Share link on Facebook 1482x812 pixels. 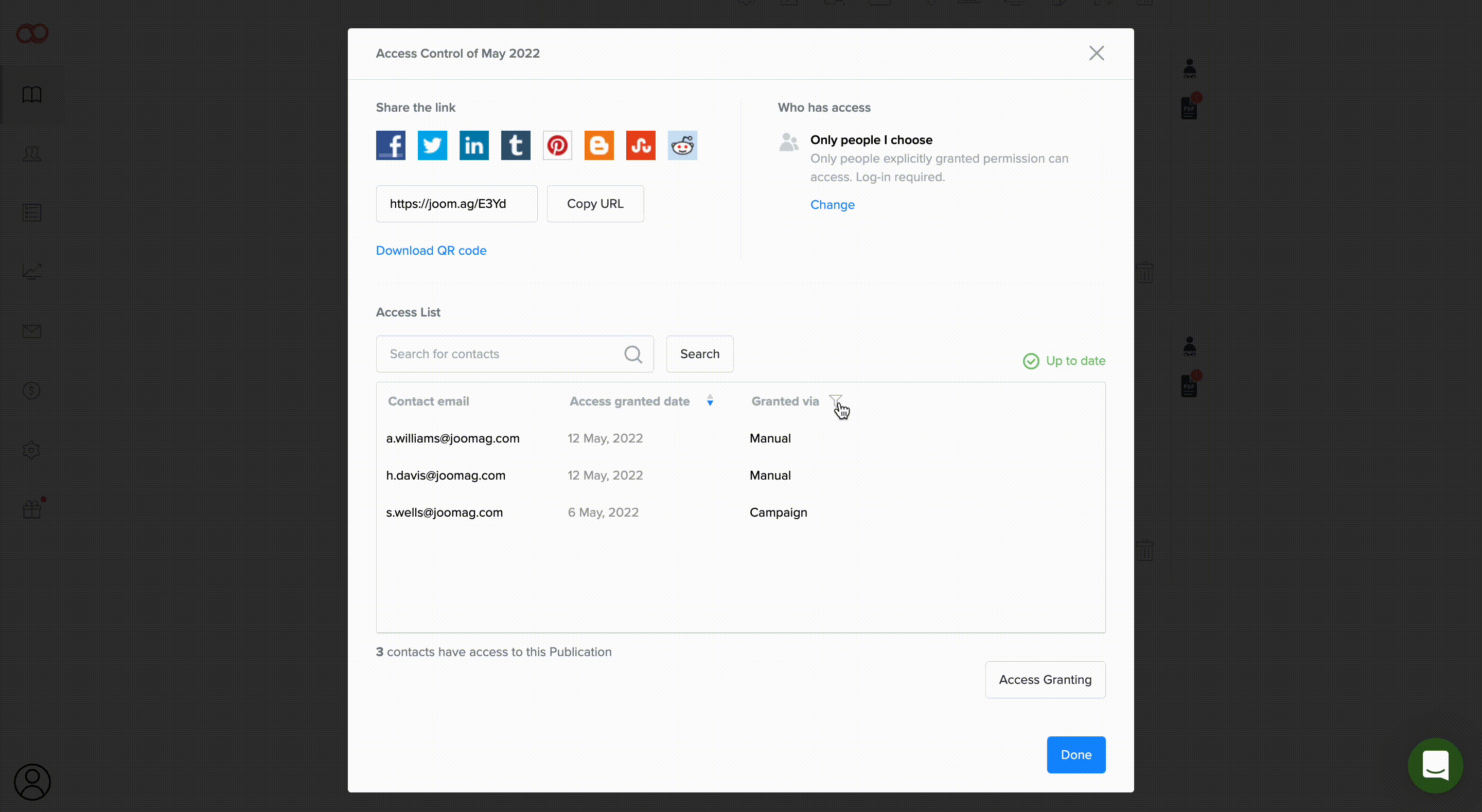[x=391, y=145]
